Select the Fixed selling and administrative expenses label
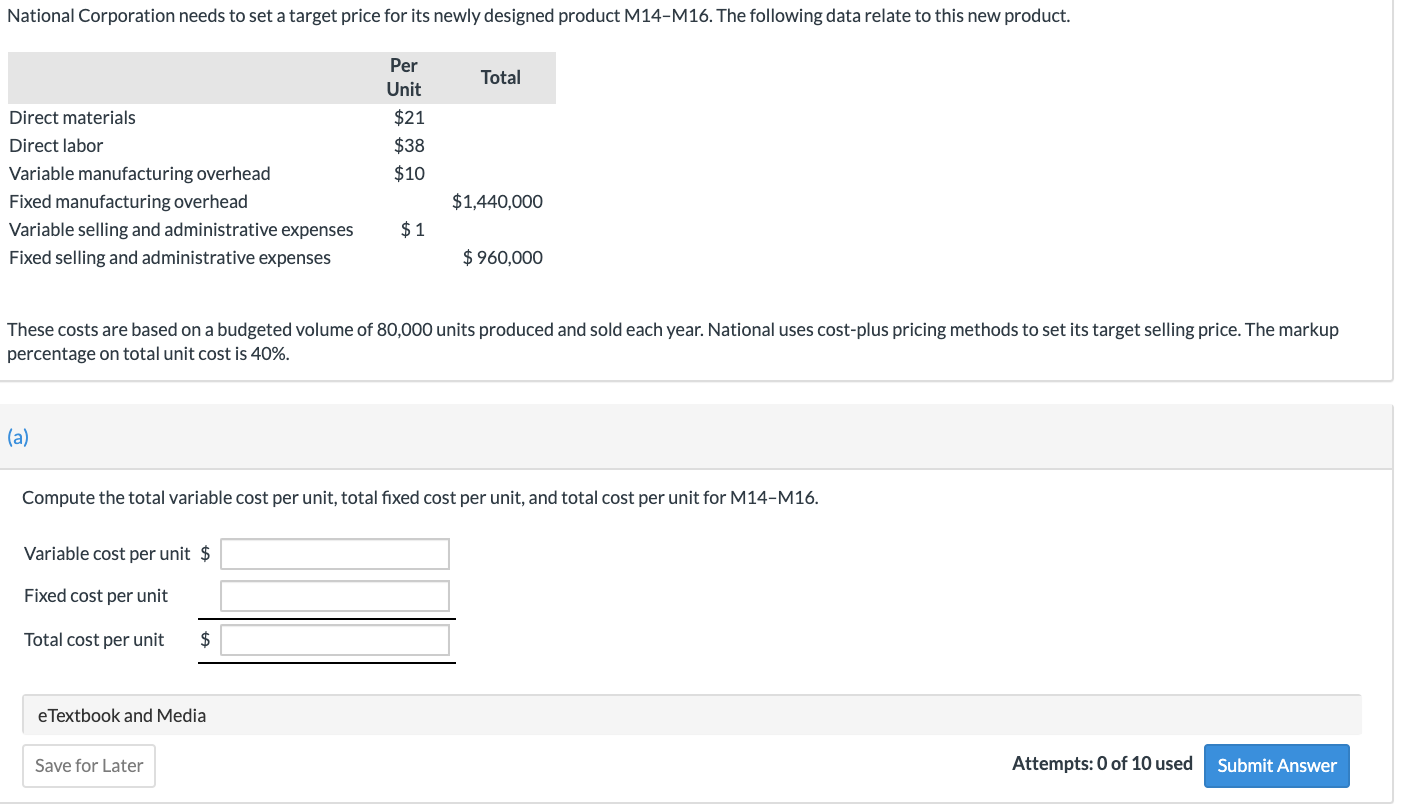Screen dimensions: 1404x804 tap(170, 257)
